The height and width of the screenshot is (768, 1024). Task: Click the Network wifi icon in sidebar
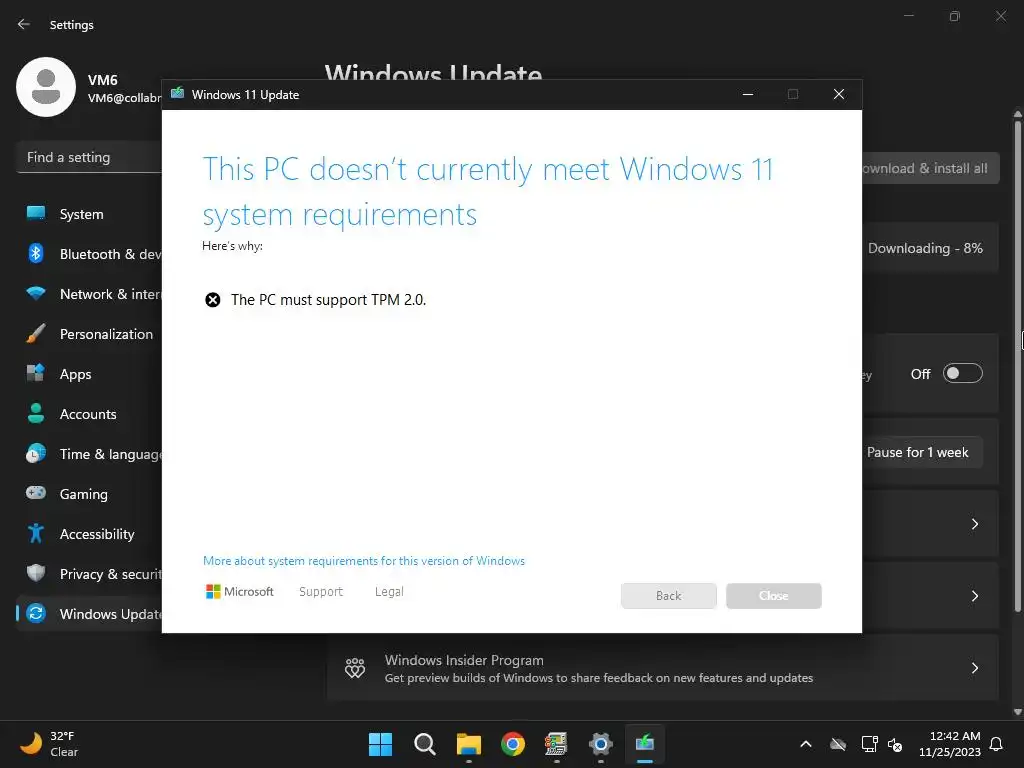(36, 293)
